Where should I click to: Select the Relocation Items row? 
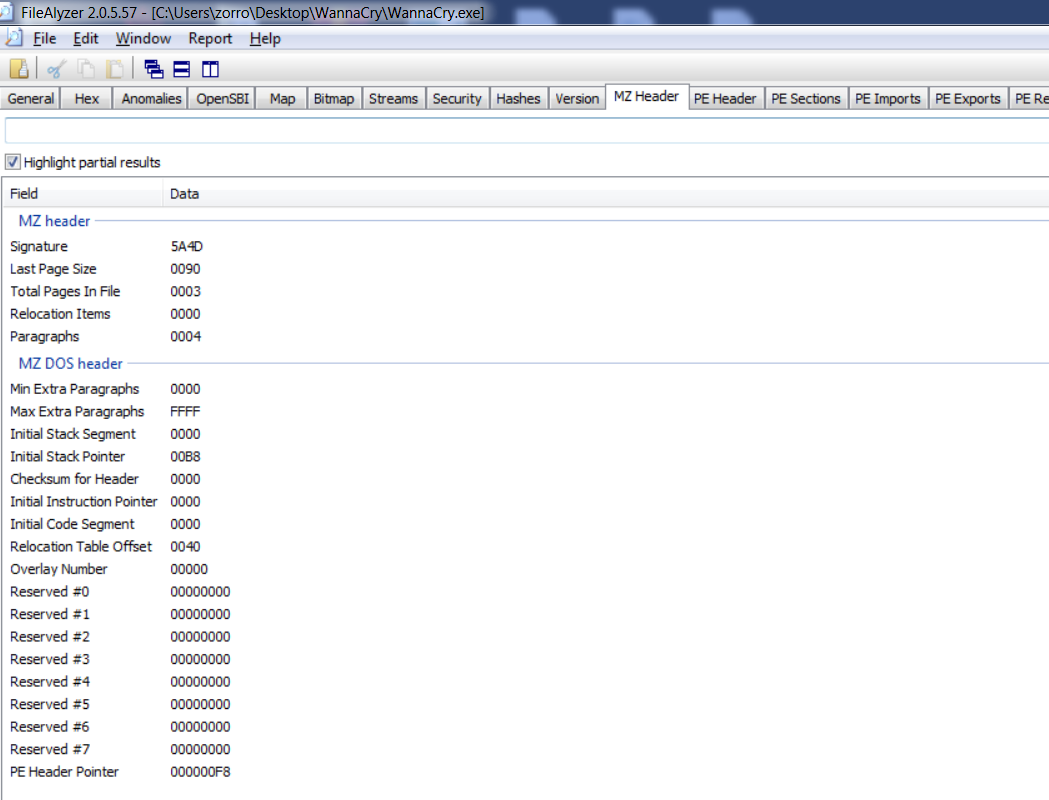(x=526, y=314)
